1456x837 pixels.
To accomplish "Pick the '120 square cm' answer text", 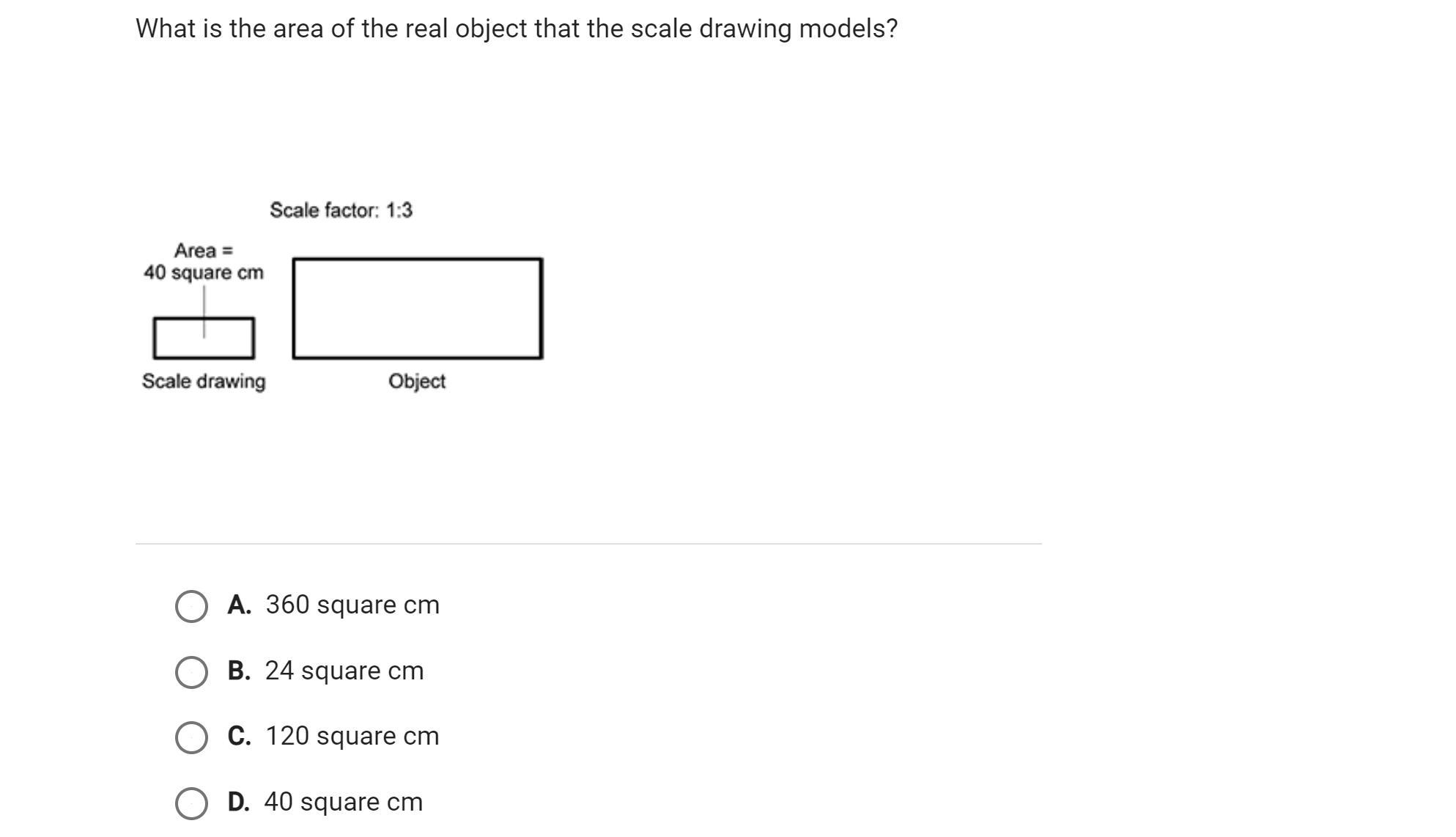I will 352,736.
